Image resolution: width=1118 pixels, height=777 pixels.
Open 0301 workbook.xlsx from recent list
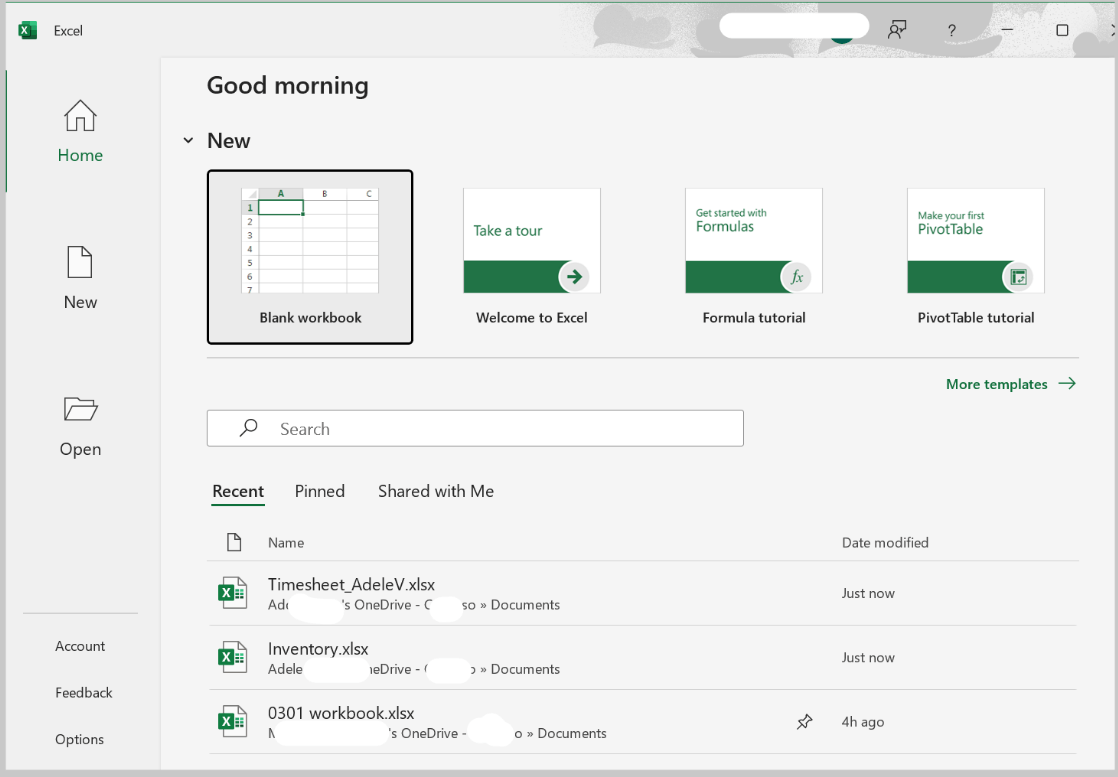(x=642, y=721)
